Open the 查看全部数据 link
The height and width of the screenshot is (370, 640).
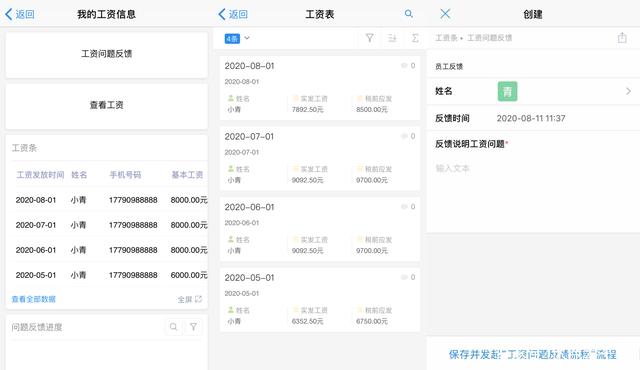(33, 299)
